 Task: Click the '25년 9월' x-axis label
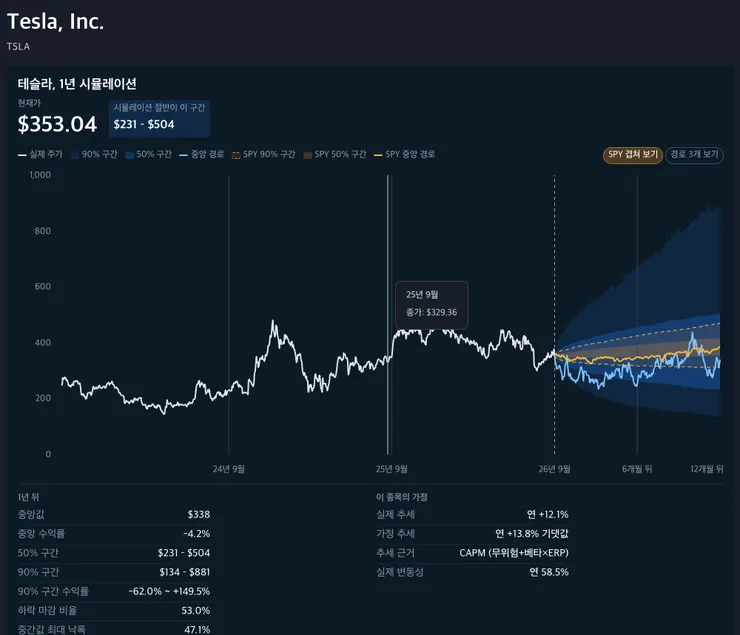[391, 469]
